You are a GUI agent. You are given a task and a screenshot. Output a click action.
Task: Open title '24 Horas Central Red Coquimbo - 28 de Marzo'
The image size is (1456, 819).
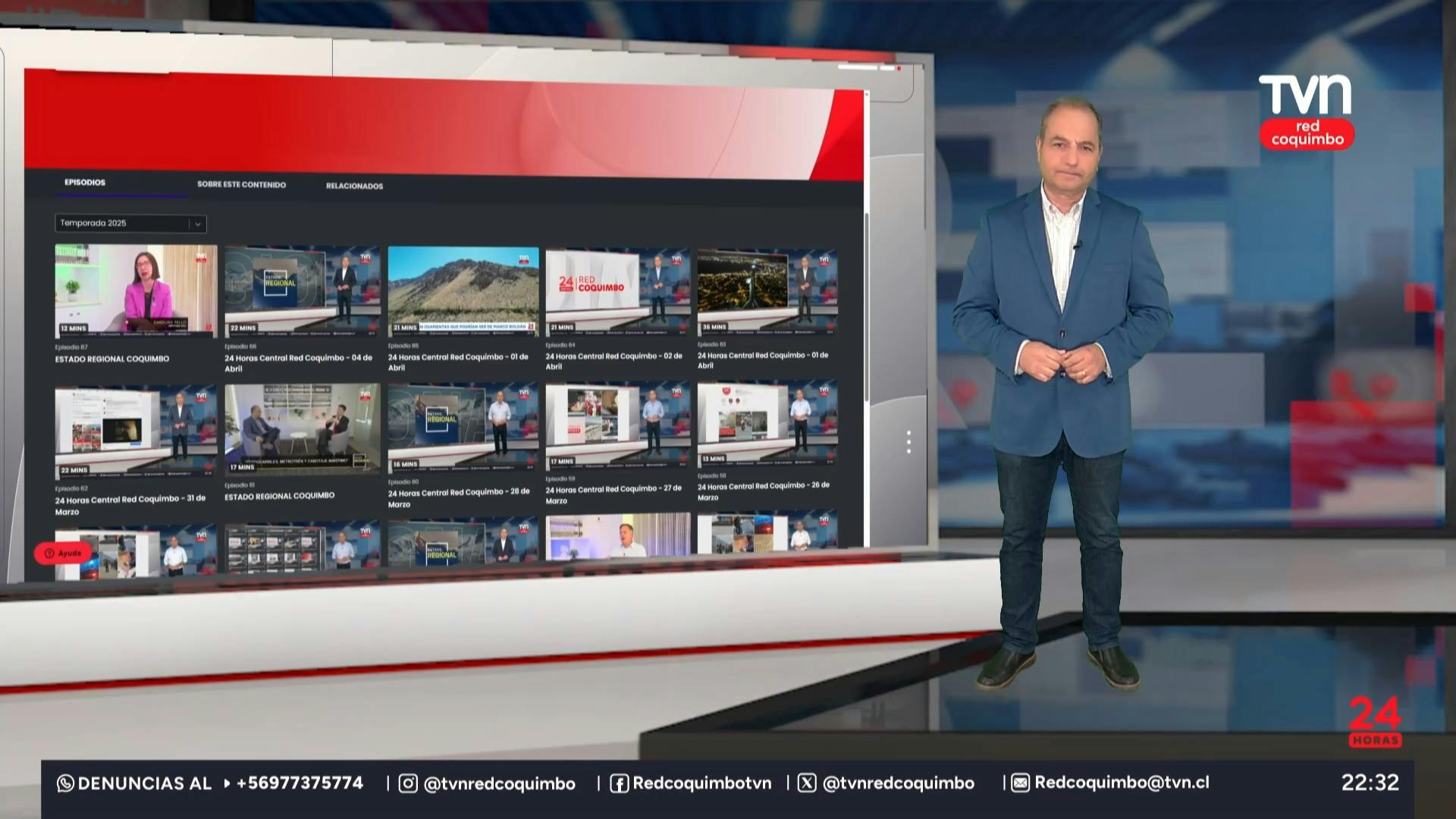(x=459, y=498)
